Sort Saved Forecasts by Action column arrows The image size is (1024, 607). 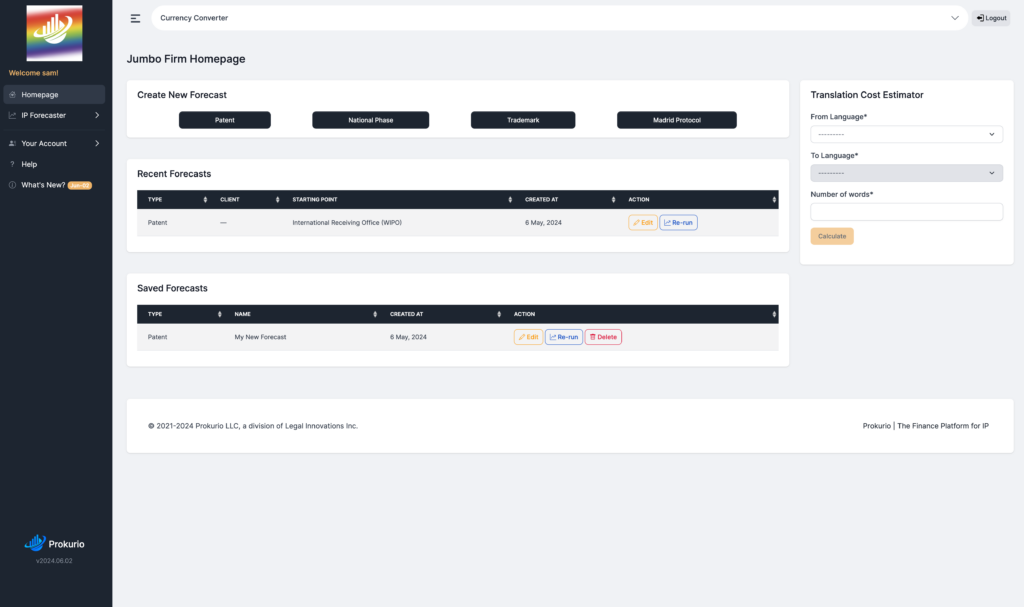[774, 314]
